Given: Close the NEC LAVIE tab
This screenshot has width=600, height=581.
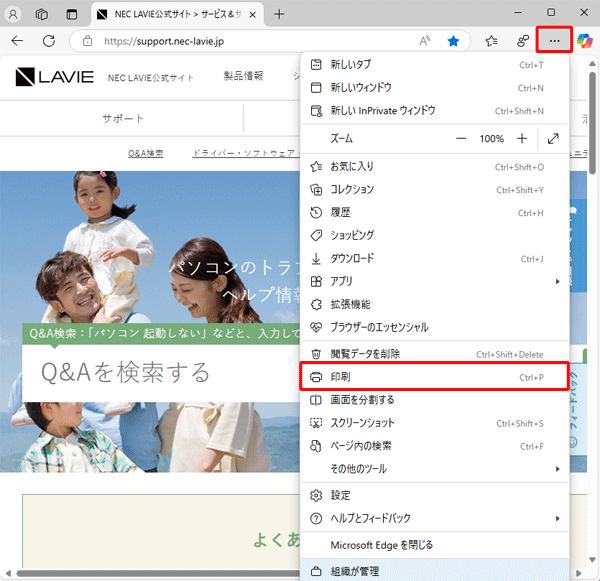Looking at the screenshot, I should click(x=253, y=15).
